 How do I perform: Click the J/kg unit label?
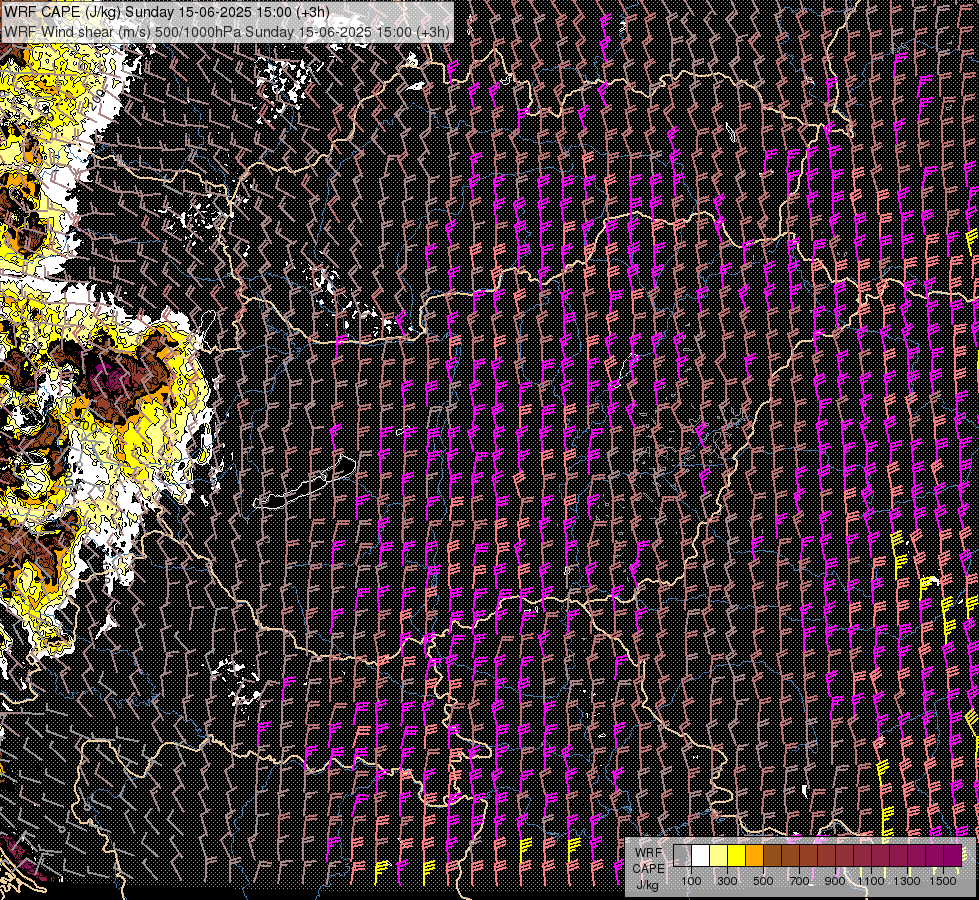647,885
